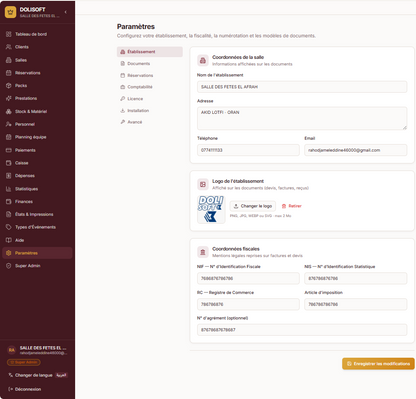
Task: Click the Dolisoft crown logo icon
Action: coord(10,12)
